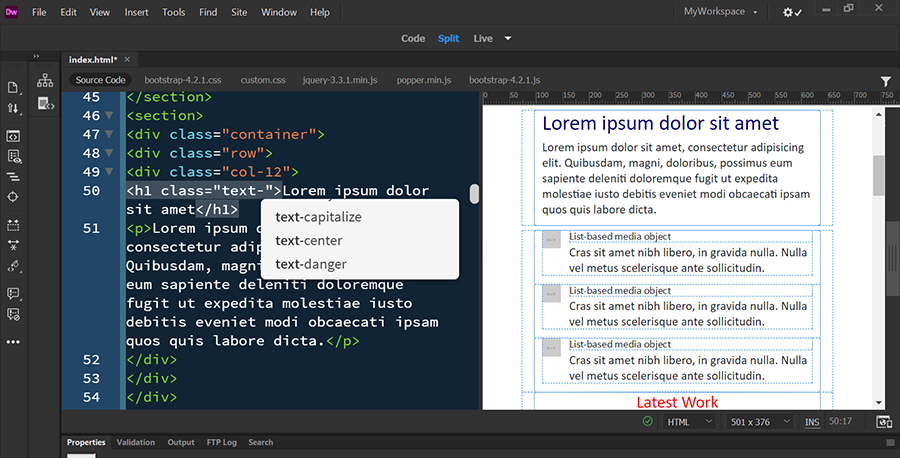Screen dimensions: 900x458
Task: Collapse code fold at line 47
Action: (109, 134)
